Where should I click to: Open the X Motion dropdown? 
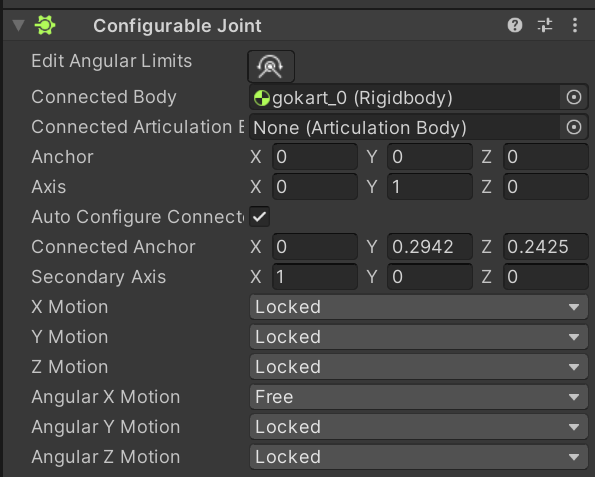(x=419, y=307)
